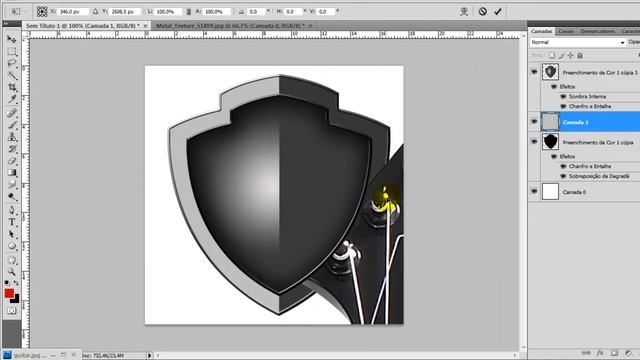The image size is (640, 360).
Task: Select the Lasso tool
Action: coord(12,63)
